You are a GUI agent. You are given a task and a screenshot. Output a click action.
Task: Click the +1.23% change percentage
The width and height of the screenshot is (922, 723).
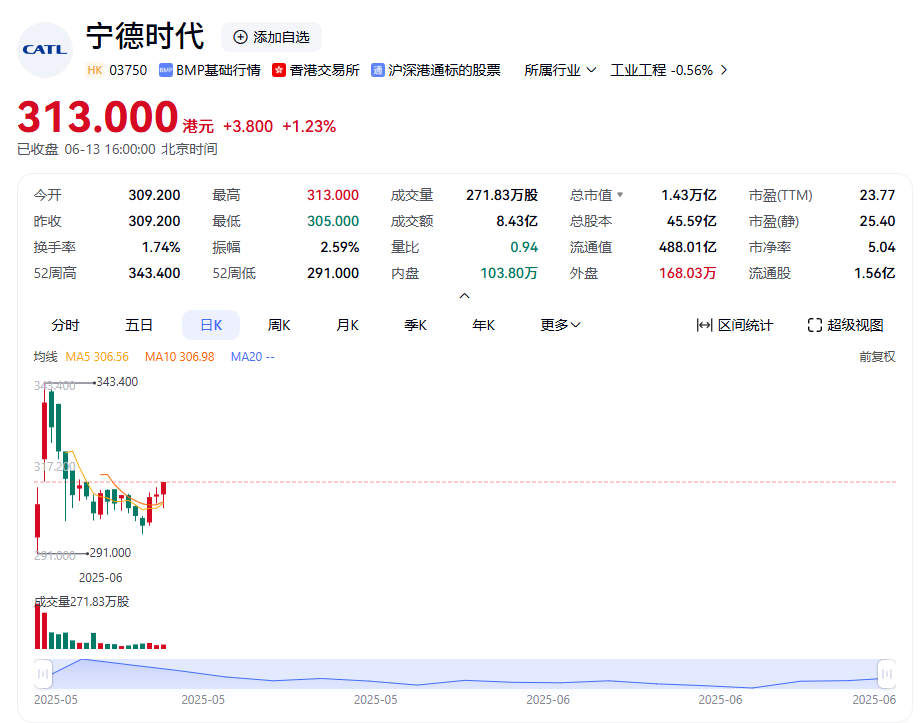point(309,126)
